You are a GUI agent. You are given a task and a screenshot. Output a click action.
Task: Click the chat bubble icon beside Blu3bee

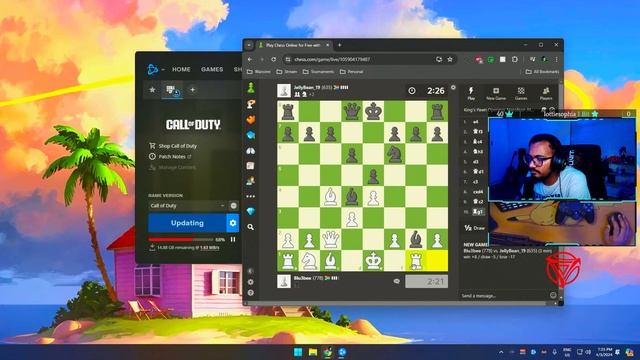pos(396,281)
